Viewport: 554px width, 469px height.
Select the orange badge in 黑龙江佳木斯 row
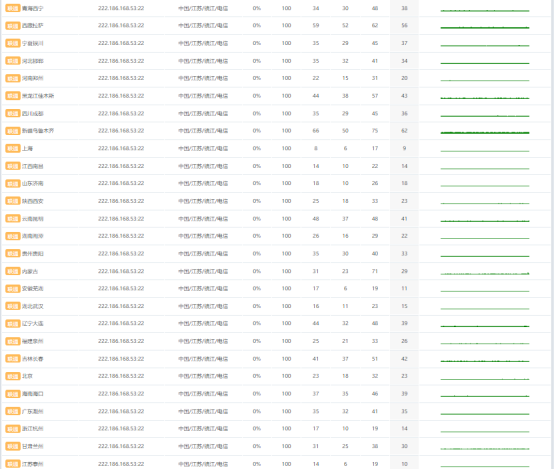click(13, 96)
